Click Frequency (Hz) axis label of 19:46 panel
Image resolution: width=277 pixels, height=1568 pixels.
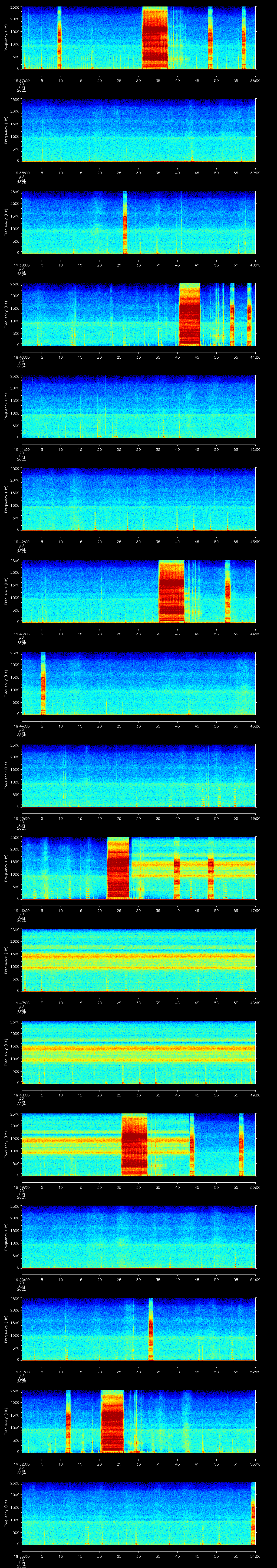pyautogui.click(x=6, y=868)
